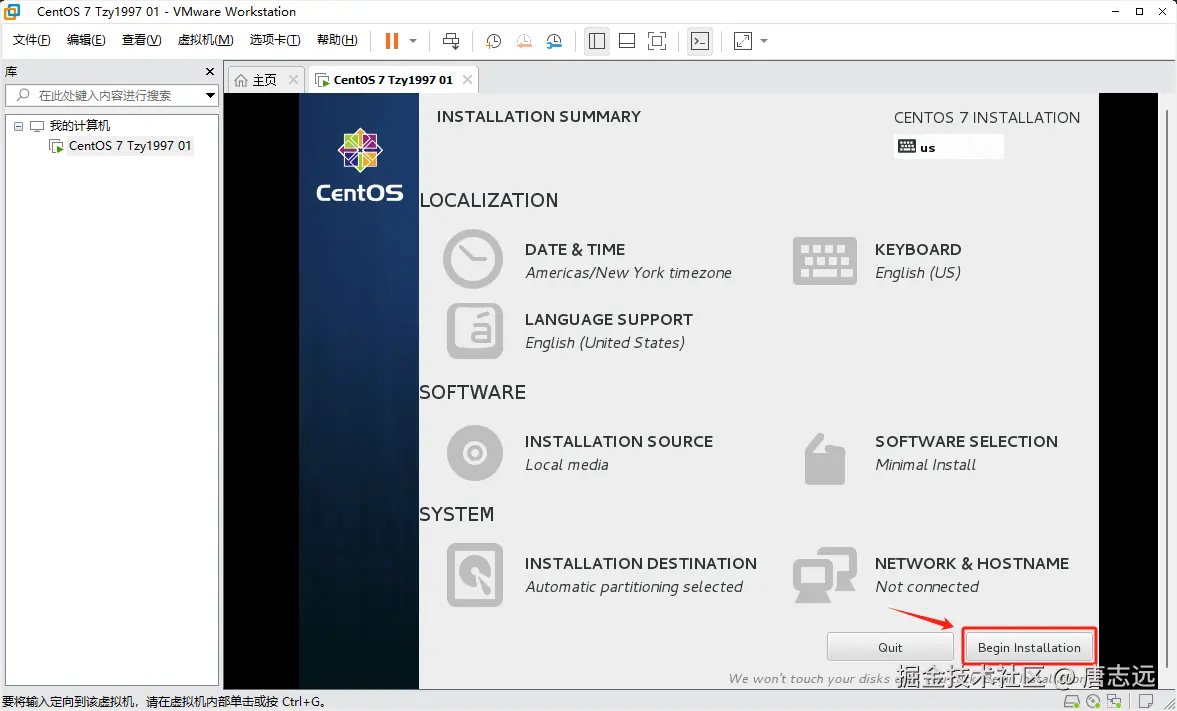The height and width of the screenshot is (711, 1177).
Task: Open the Software Selection package icon
Action: (x=825, y=459)
